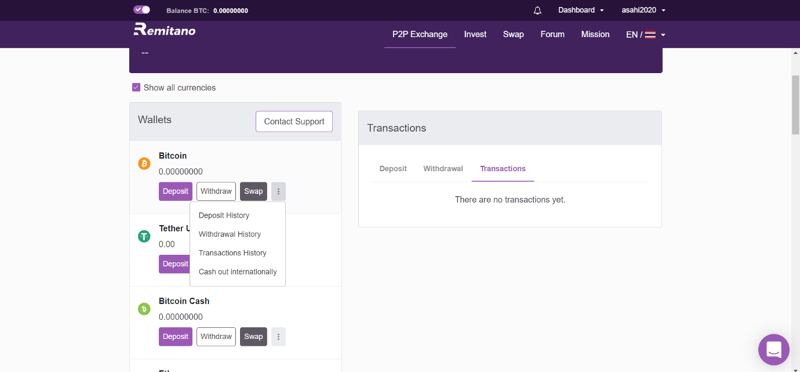Click Tether Deposit button
The image size is (800, 372).
coord(174,264)
